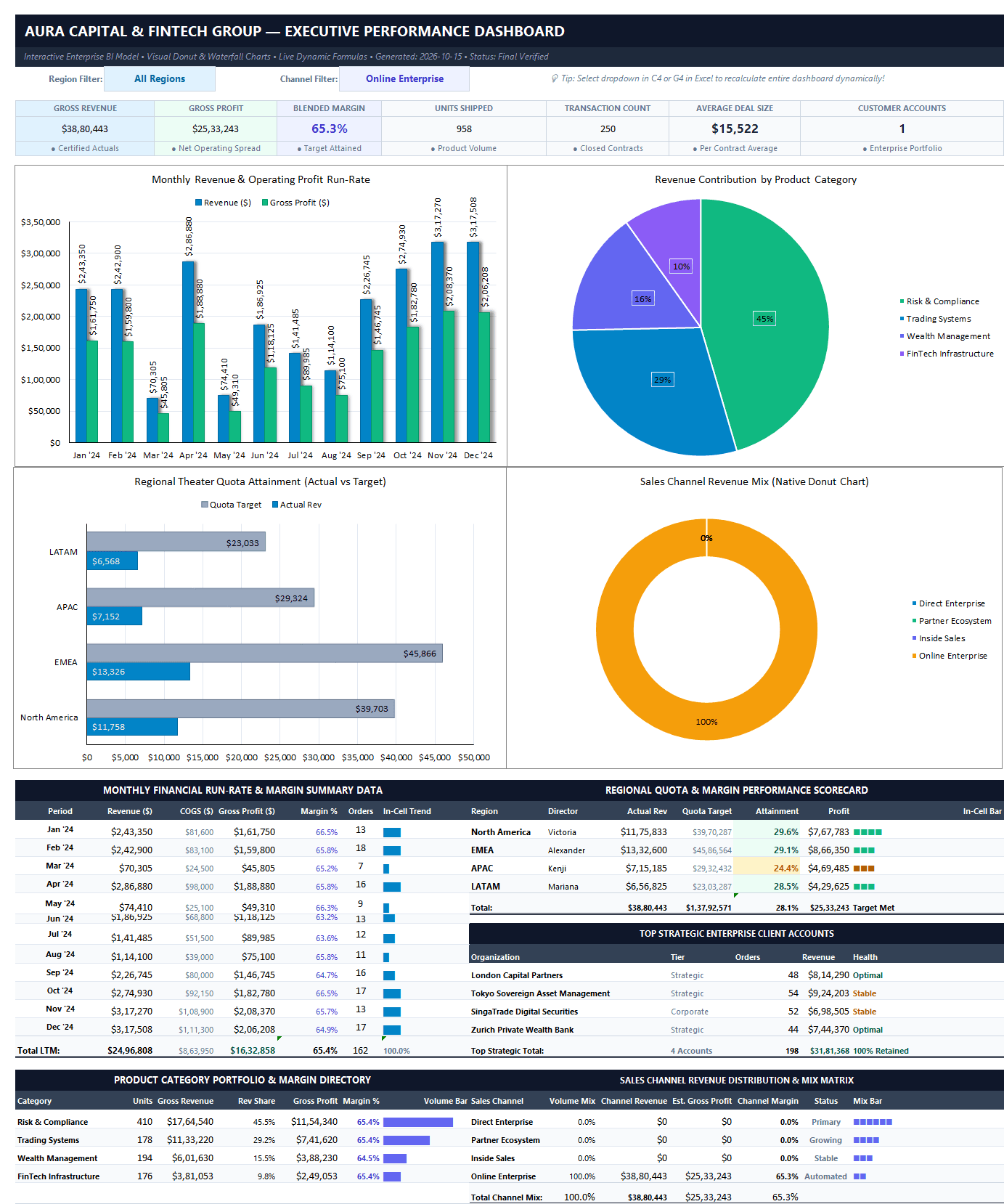Click the Actual Rev legend entry in the regional chart
The width and height of the screenshot is (1004, 1204).
pyautogui.click(x=297, y=505)
